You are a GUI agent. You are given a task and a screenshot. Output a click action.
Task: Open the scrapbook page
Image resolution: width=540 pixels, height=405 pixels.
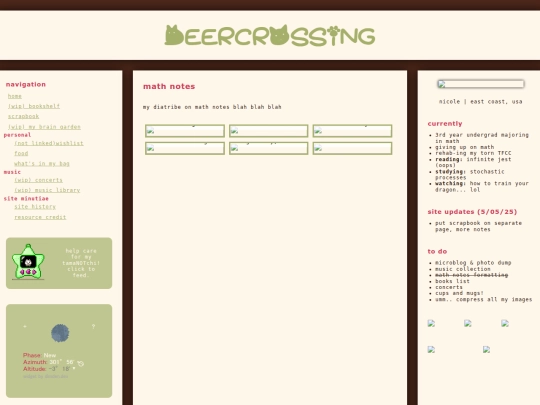point(23,116)
